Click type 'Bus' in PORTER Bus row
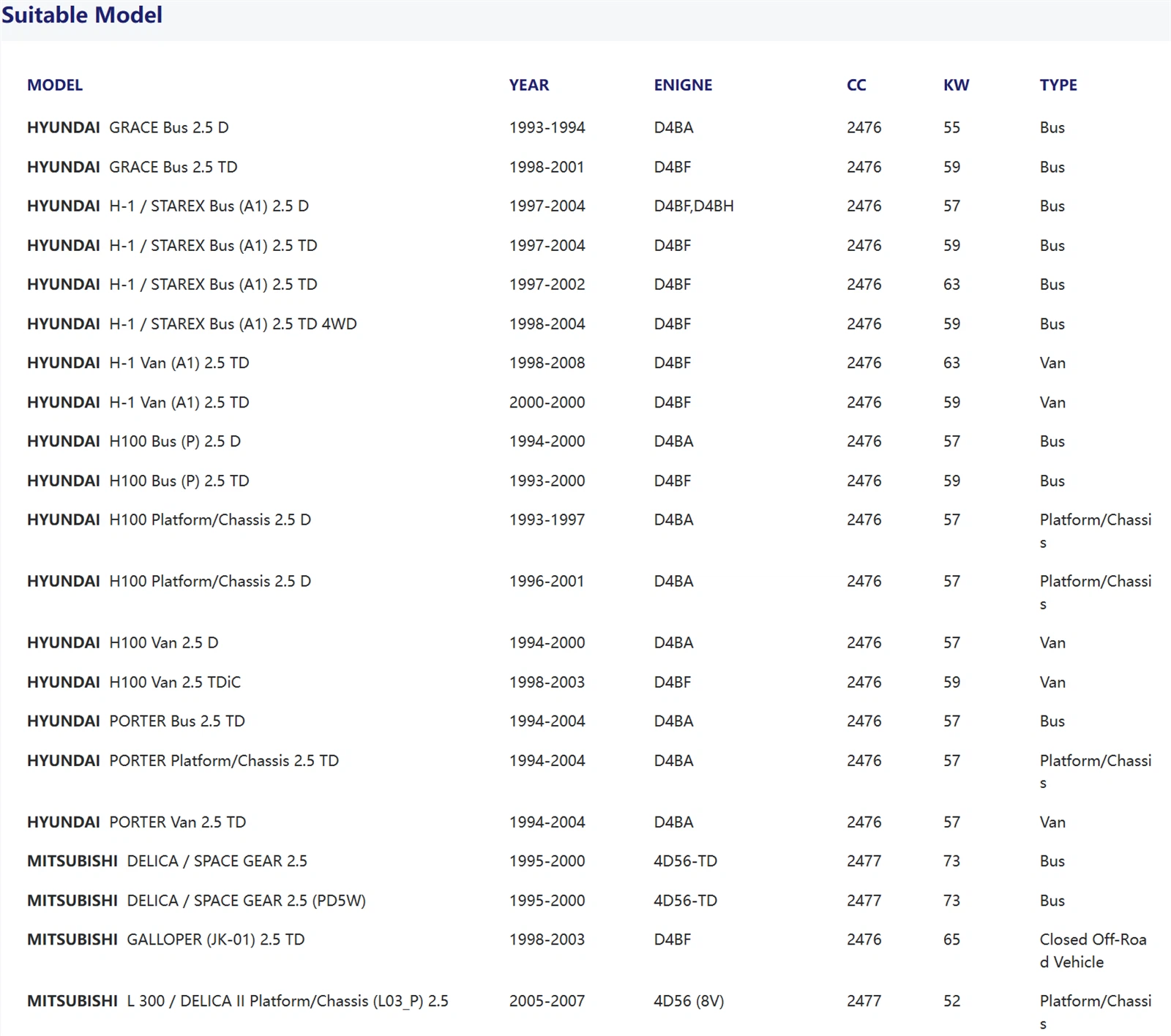This screenshot has height=1036, width=1171. pyautogui.click(x=1052, y=721)
